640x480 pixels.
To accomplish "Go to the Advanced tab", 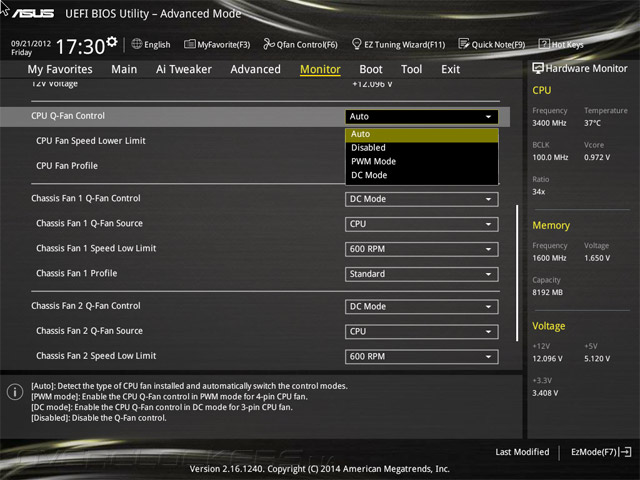I will coord(256,69).
